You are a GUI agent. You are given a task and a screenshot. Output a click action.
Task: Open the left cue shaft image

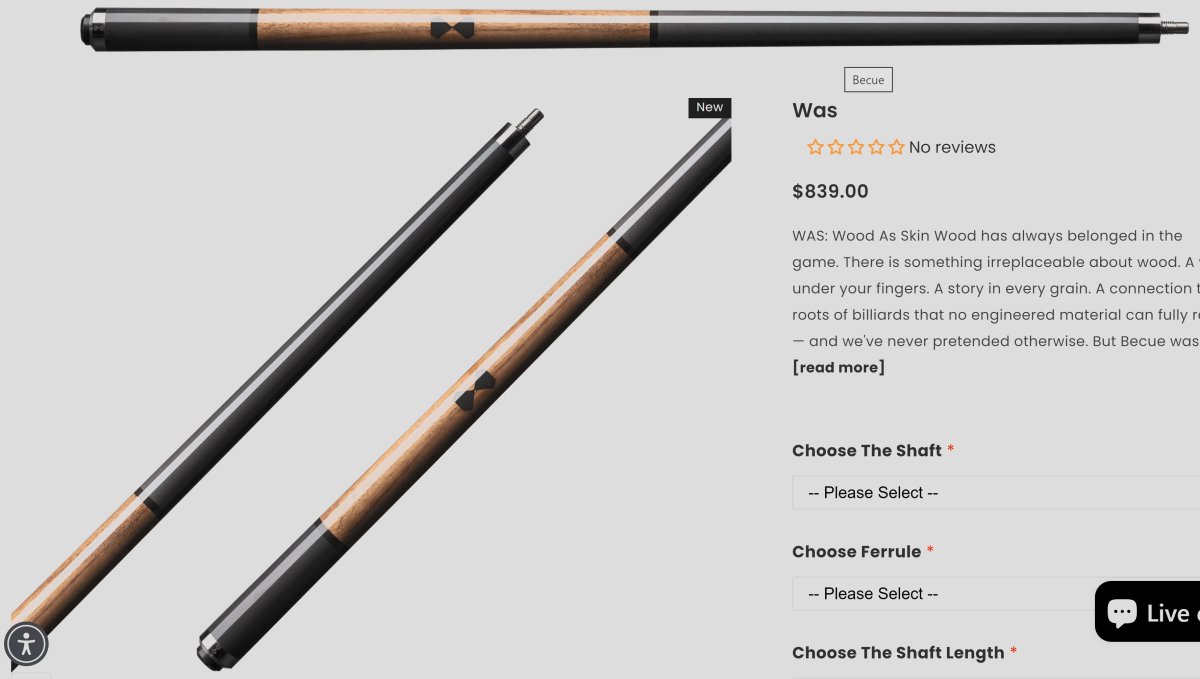pyautogui.click(x=277, y=370)
